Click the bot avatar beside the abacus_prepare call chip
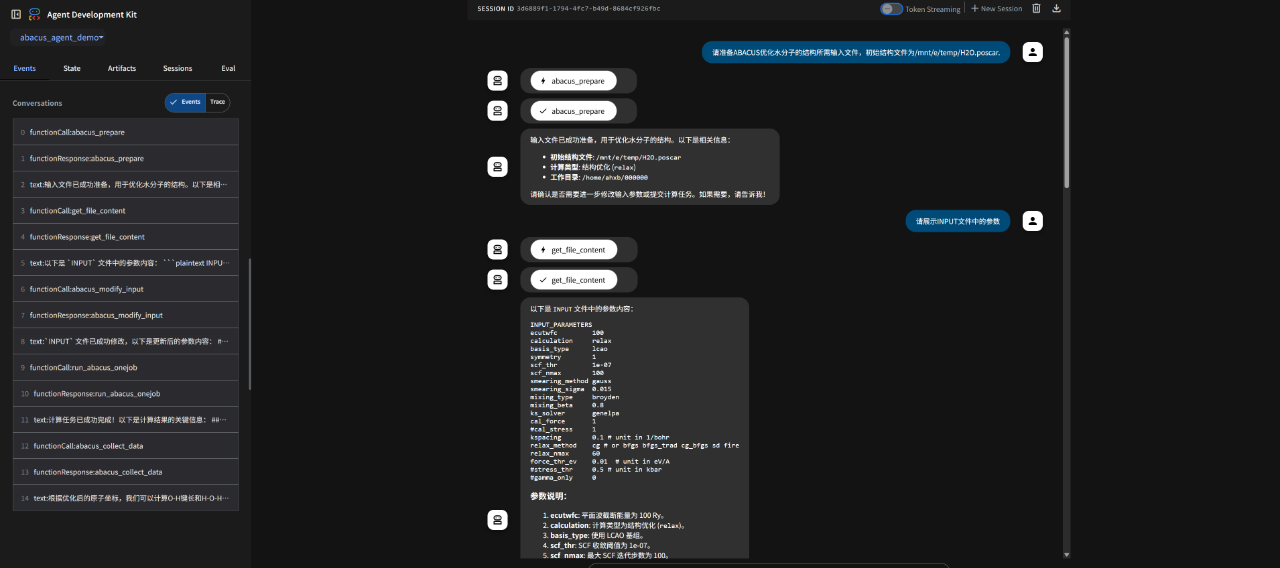 pyautogui.click(x=498, y=81)
